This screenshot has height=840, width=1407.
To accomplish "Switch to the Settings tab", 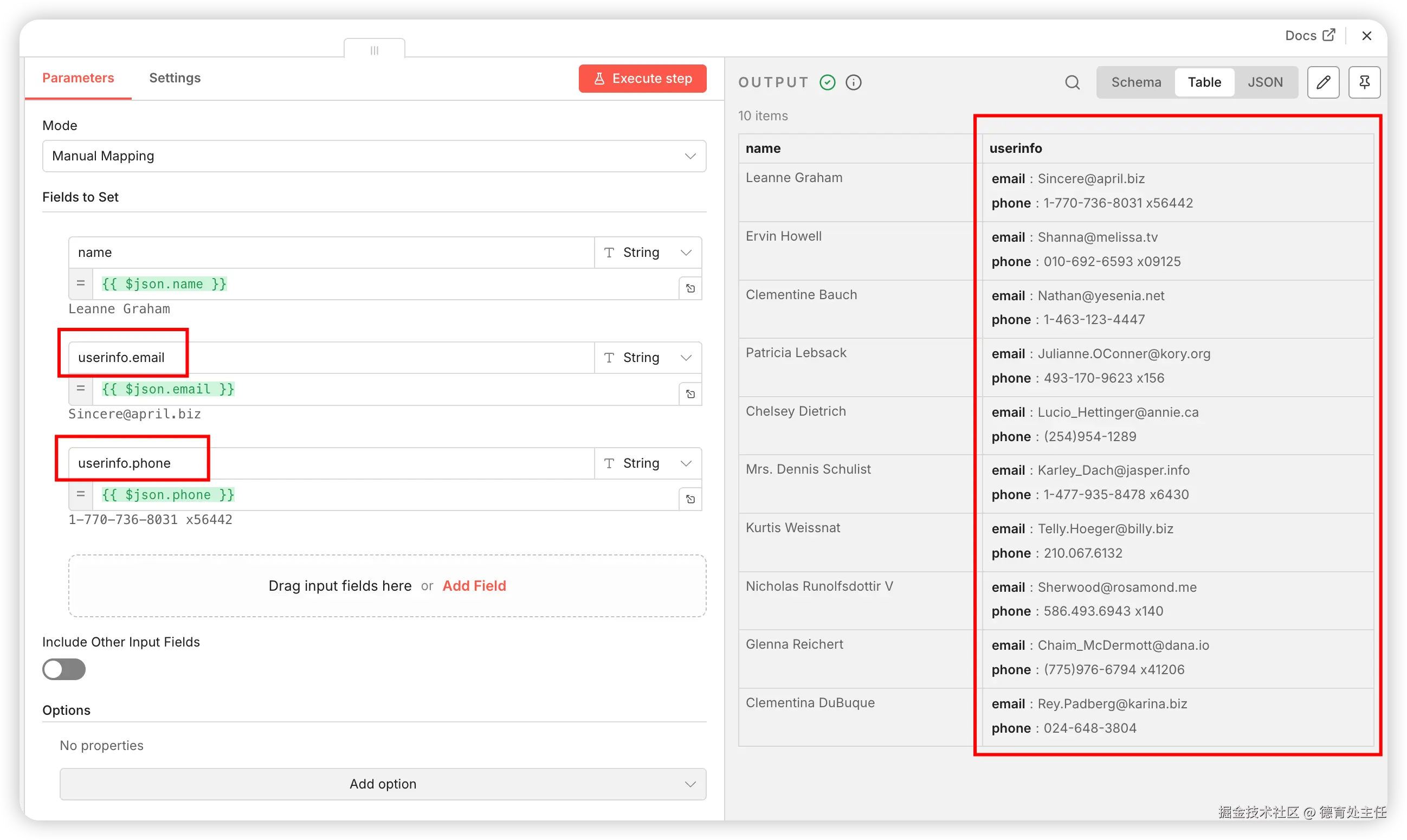I will click(175, 78).
